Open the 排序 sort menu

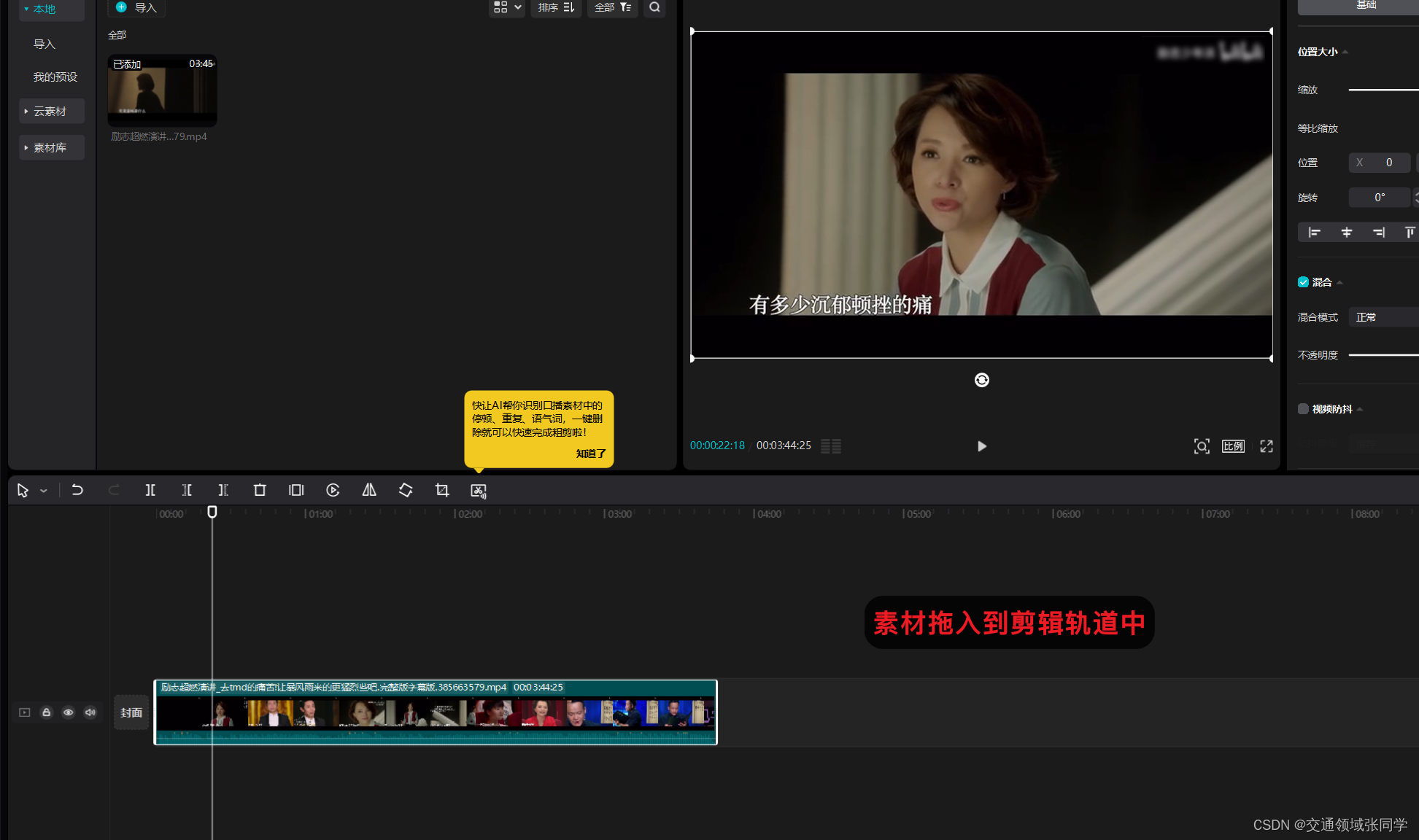(556, 7)
